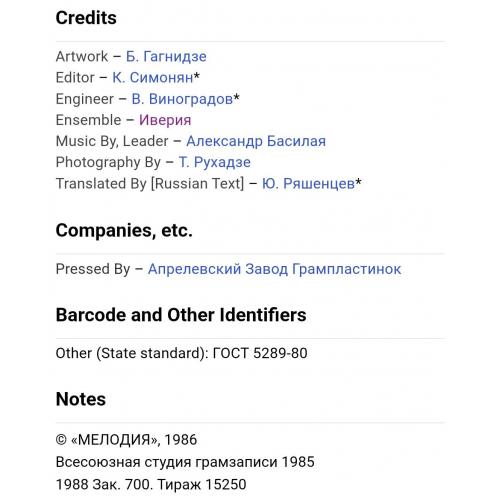Open the К. Симонян editor link

(153, 78)
